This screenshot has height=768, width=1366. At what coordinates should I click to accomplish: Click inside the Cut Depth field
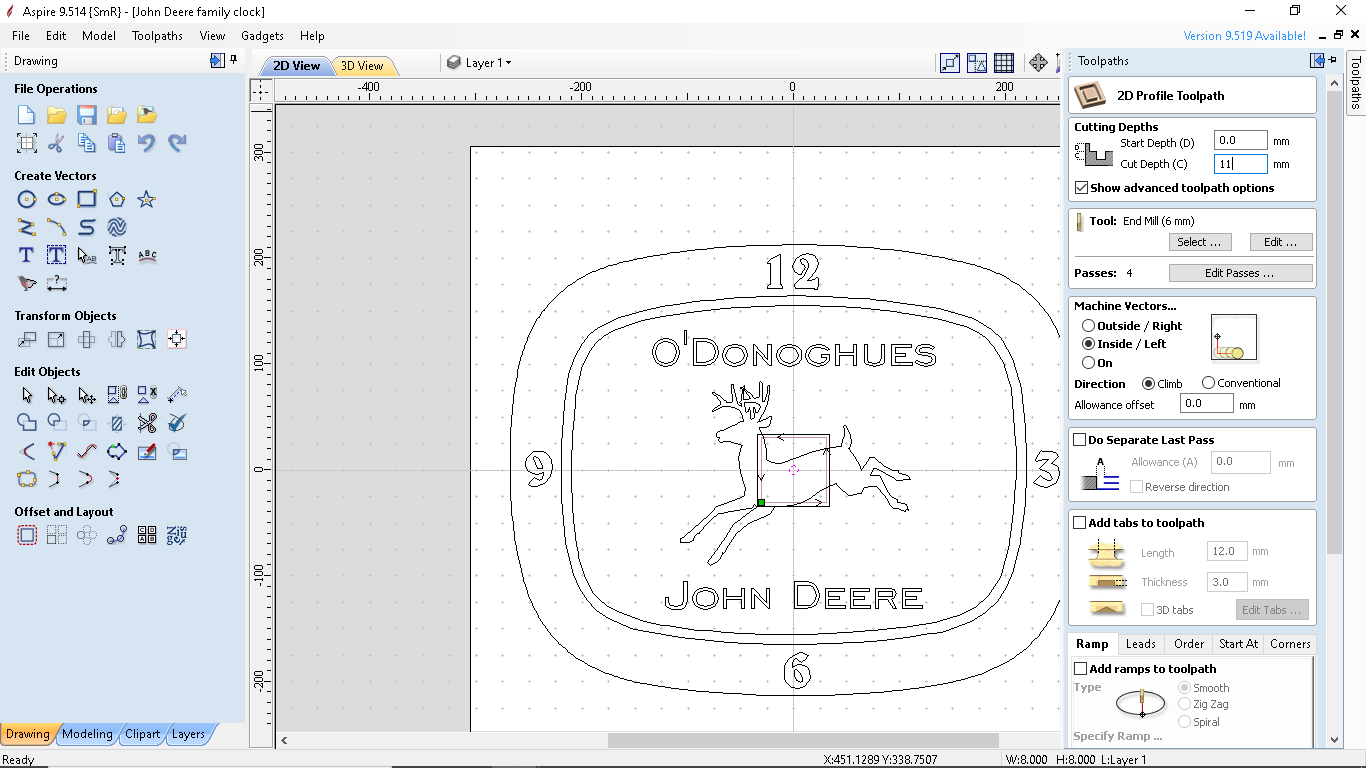click(1240, 163)
